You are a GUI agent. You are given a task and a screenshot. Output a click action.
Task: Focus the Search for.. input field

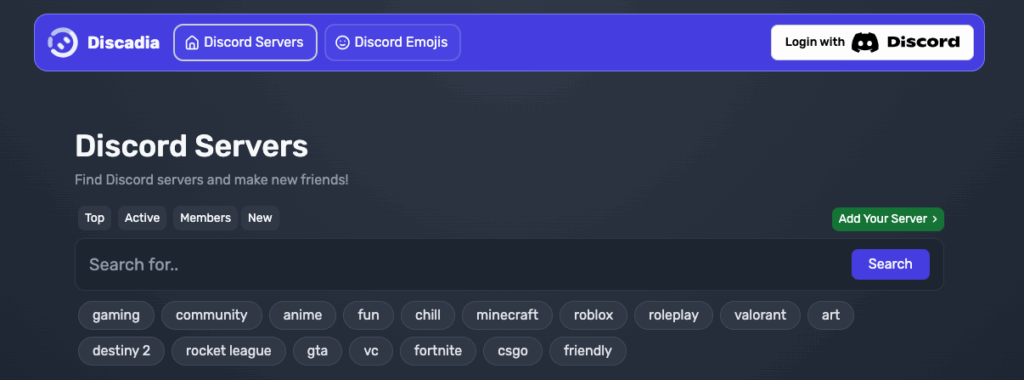tap(464, 264)
